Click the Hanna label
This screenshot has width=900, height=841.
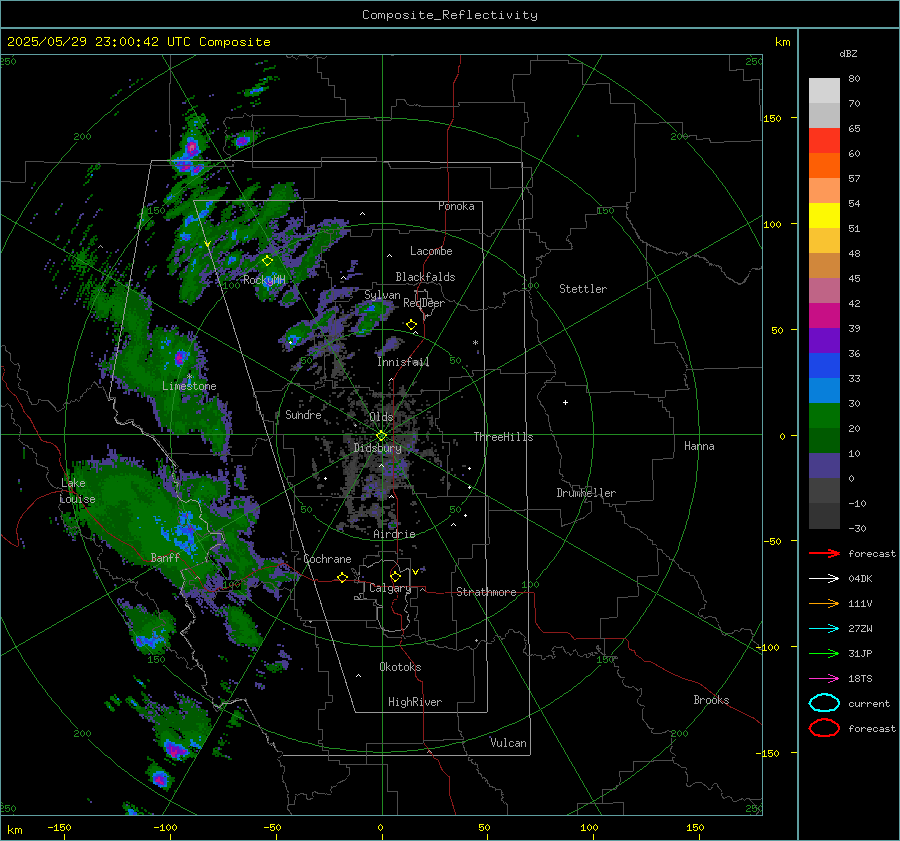click(699, 446)
